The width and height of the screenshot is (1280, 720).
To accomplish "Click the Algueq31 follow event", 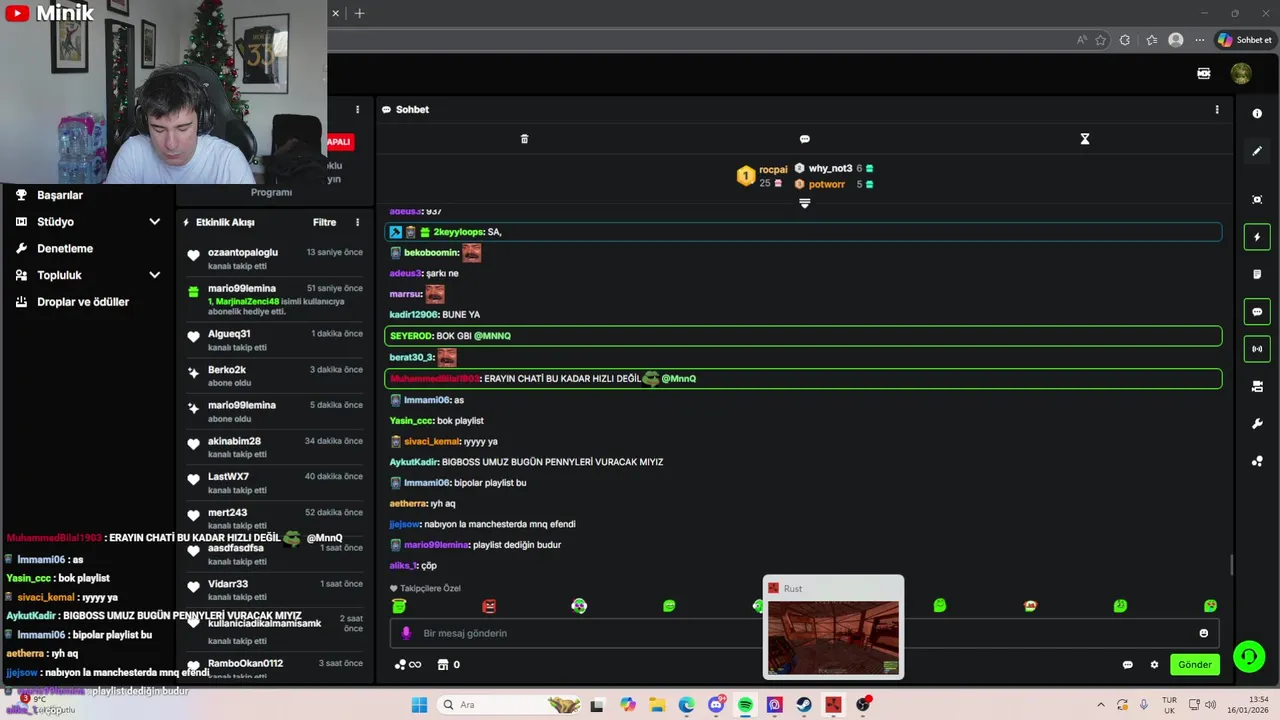I will [x=274, y=340].
